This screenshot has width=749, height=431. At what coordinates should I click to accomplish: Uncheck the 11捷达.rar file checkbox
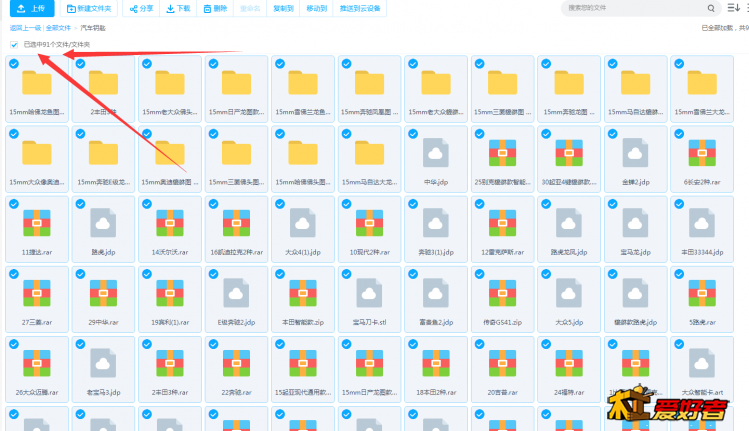pos(14,204)
